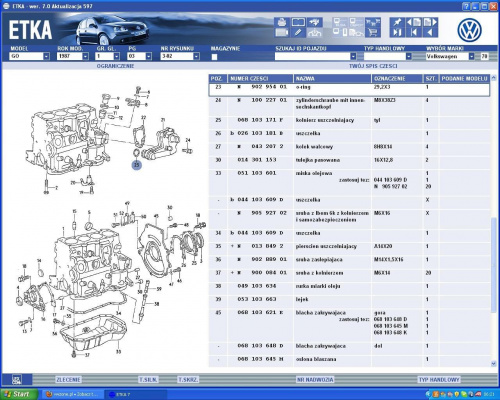Click the bottom-left status bar icon

17,379
